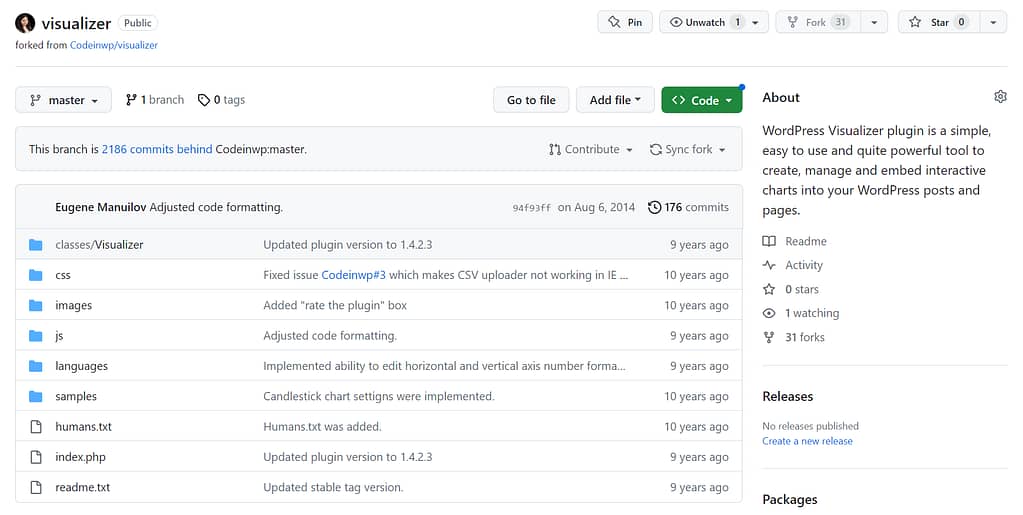Open the Add file dropdown
This screenshot has height=515, width=1023.
pyautogui.click(x=615, y=100)
